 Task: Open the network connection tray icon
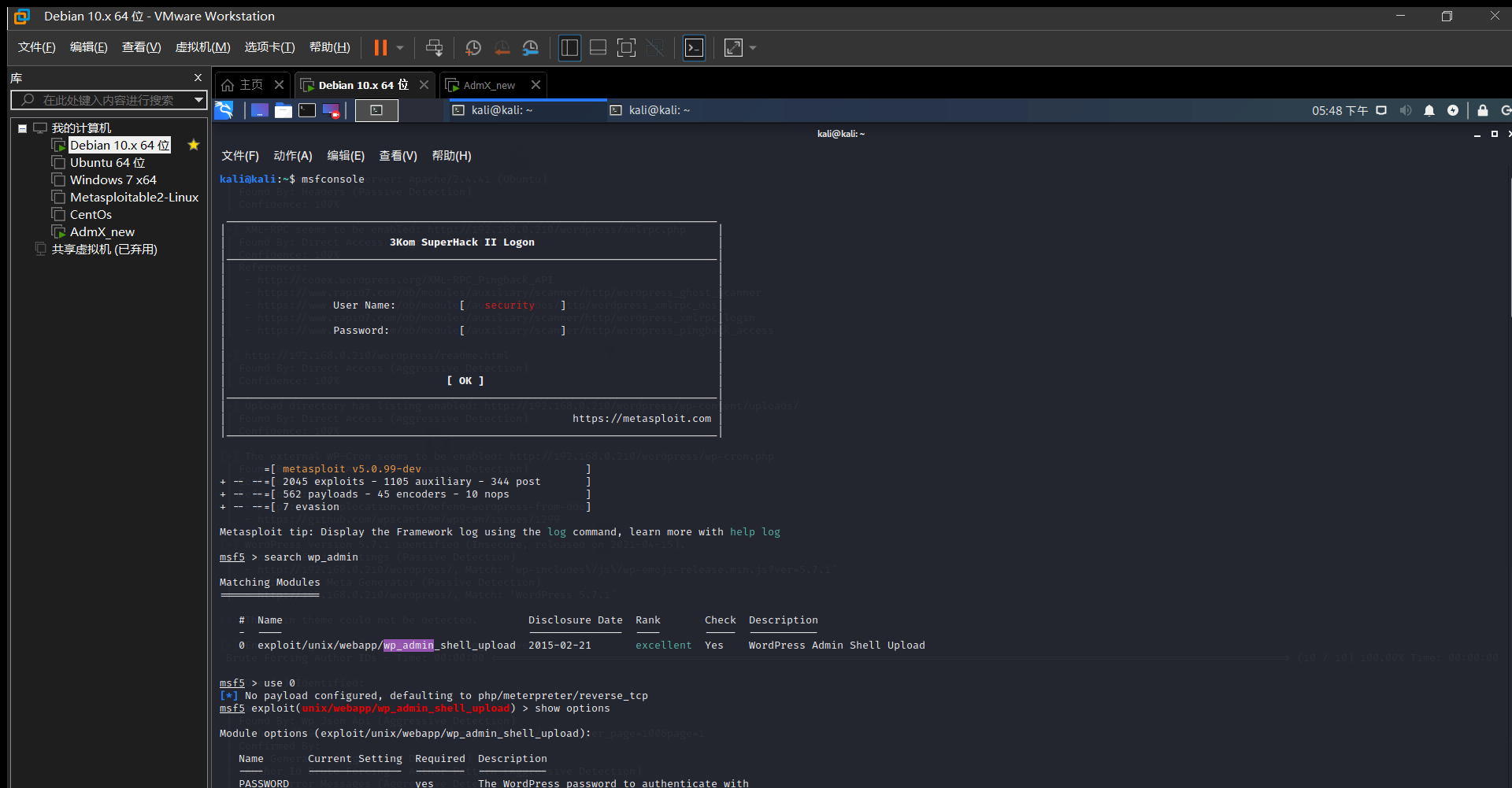point(1381,110)
